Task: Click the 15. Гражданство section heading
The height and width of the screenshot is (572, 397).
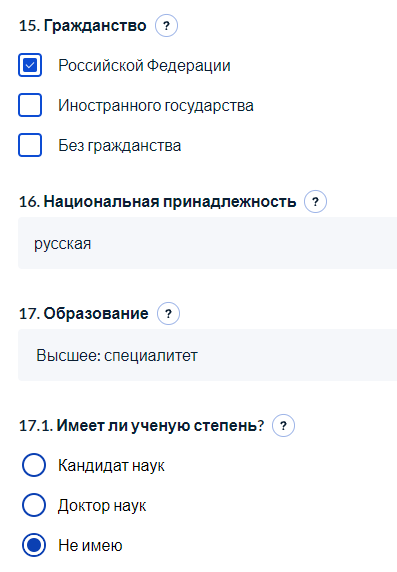Action: pos(83,26)
